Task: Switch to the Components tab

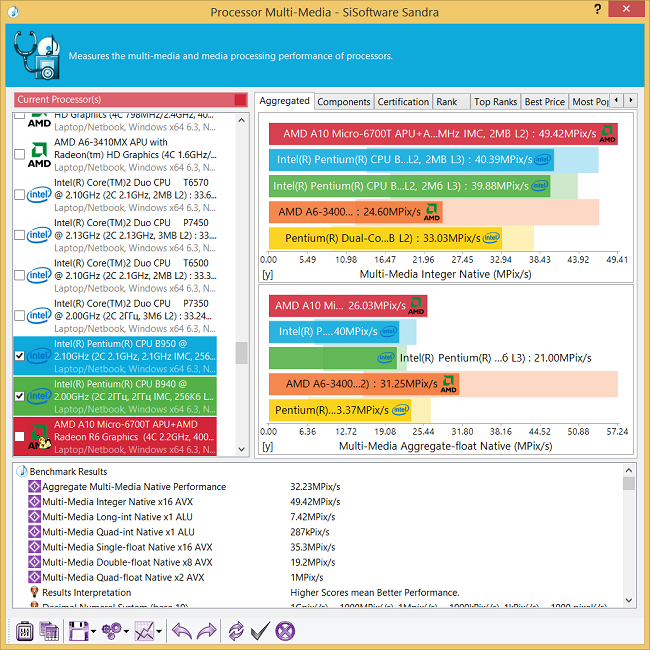Action: [344, 102]
